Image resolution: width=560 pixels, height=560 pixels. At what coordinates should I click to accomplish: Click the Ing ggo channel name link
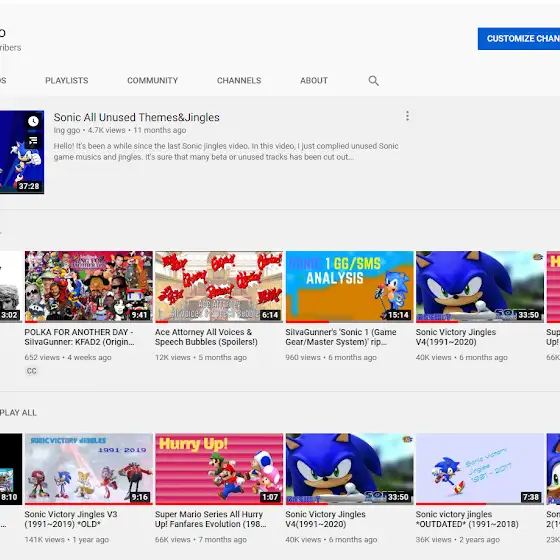point(67,130)
